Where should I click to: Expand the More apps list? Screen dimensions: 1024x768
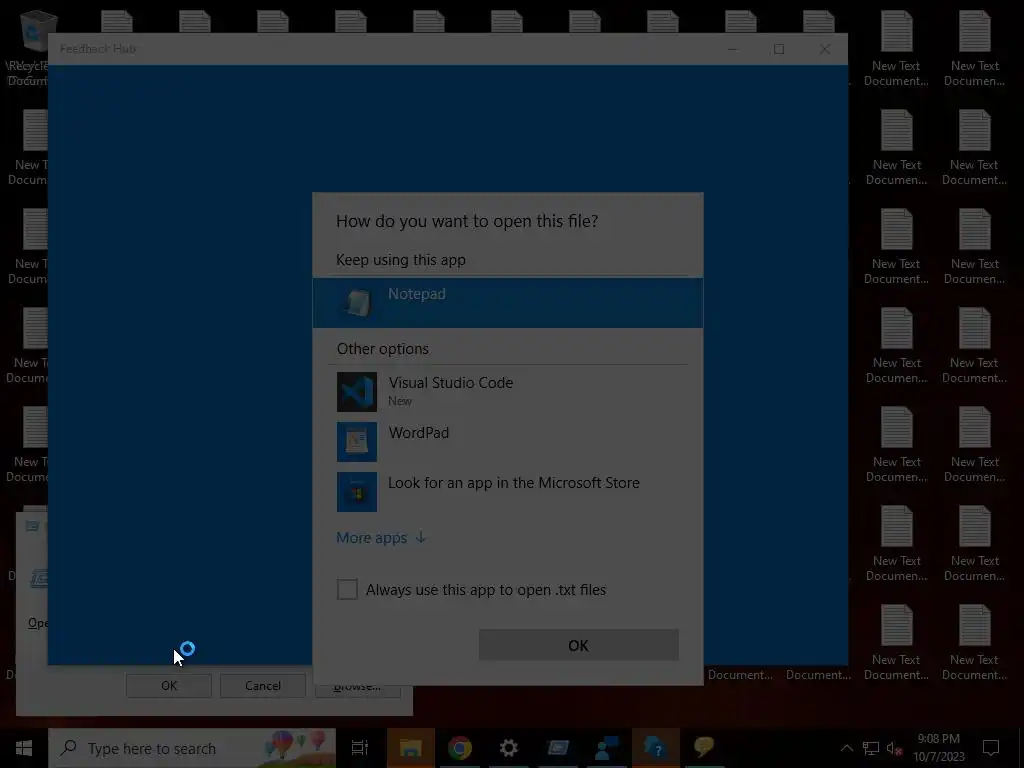[x=381, y=537]
